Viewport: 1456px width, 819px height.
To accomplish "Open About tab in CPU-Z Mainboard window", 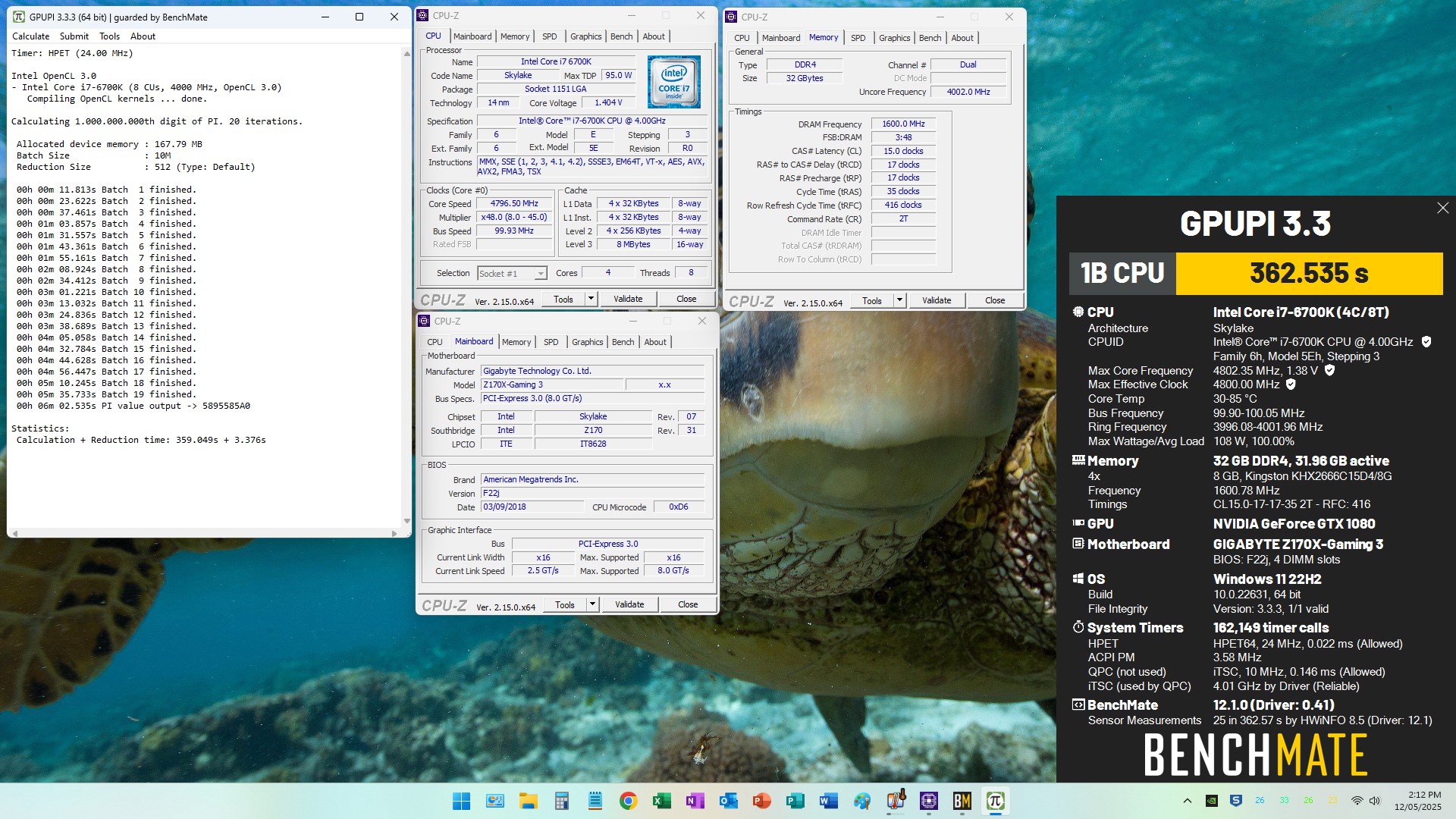I will coord(655,342).
